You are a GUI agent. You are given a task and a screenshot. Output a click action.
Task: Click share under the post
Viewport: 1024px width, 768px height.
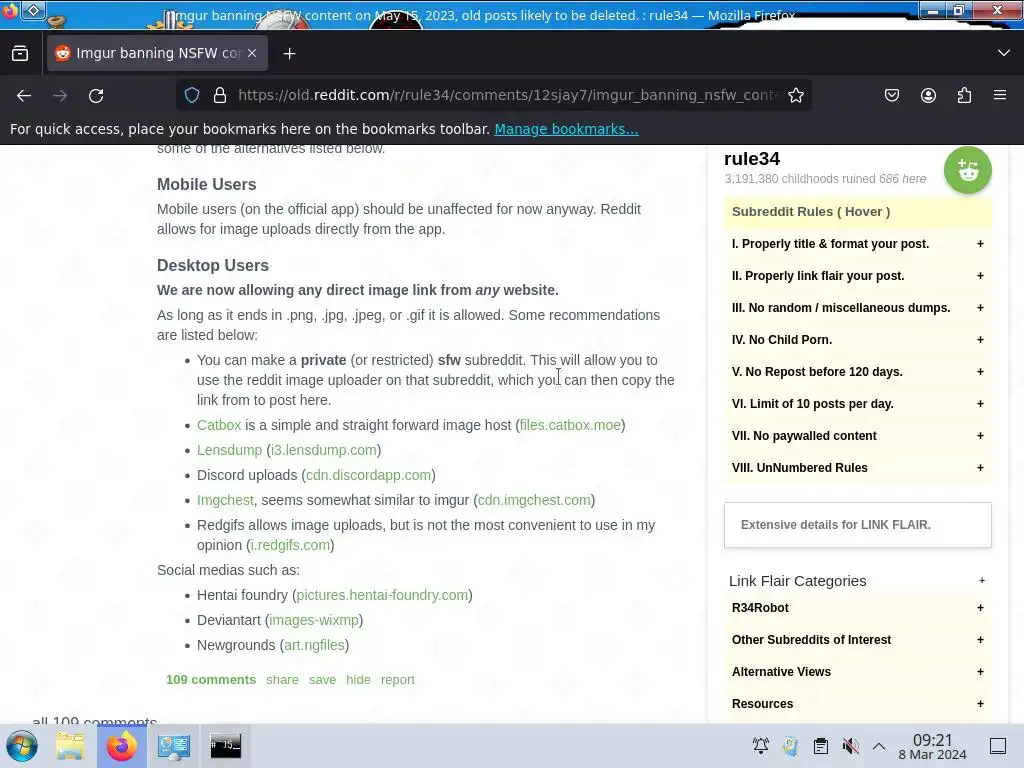point(282,680)
